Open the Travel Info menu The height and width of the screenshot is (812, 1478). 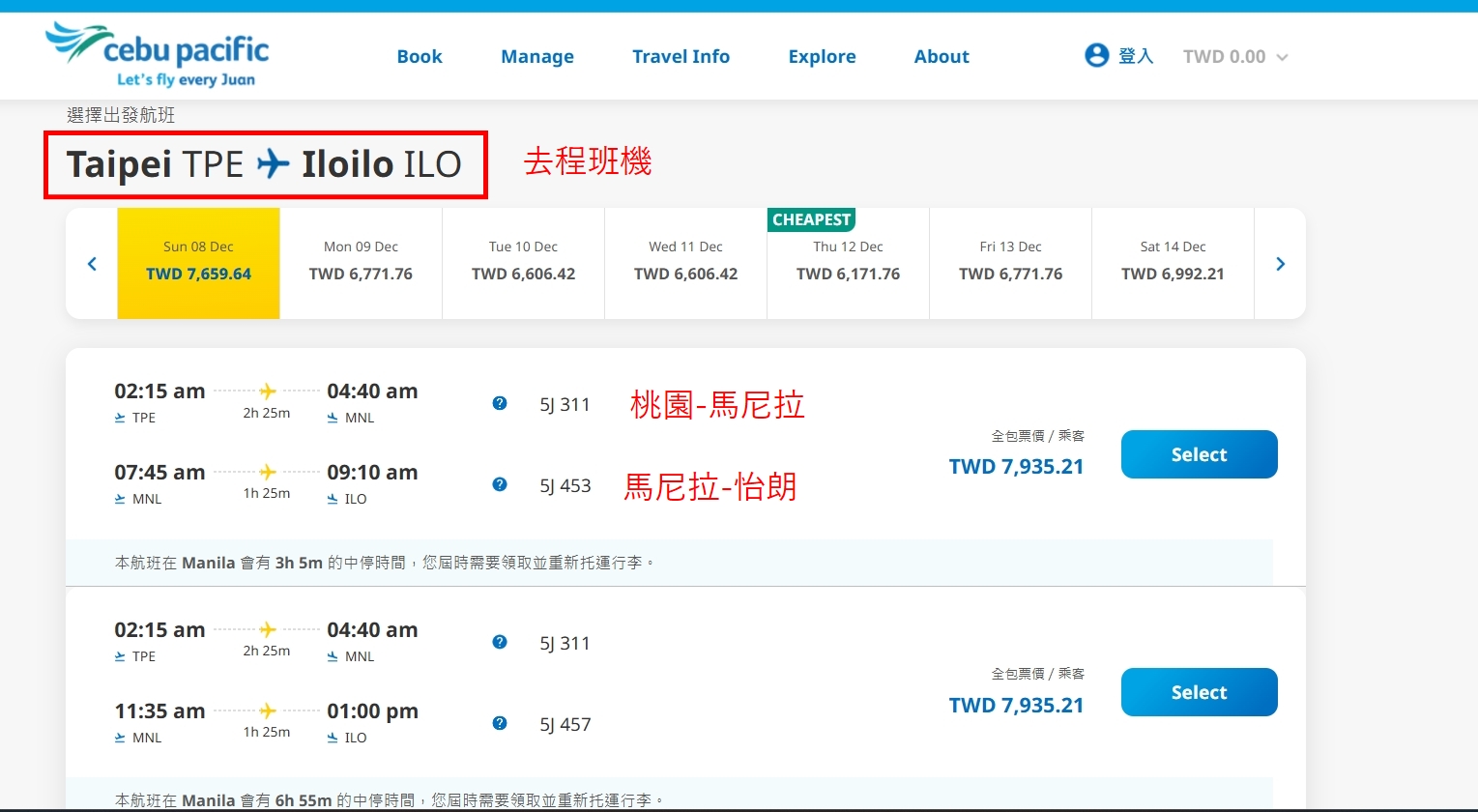point(681,56)
